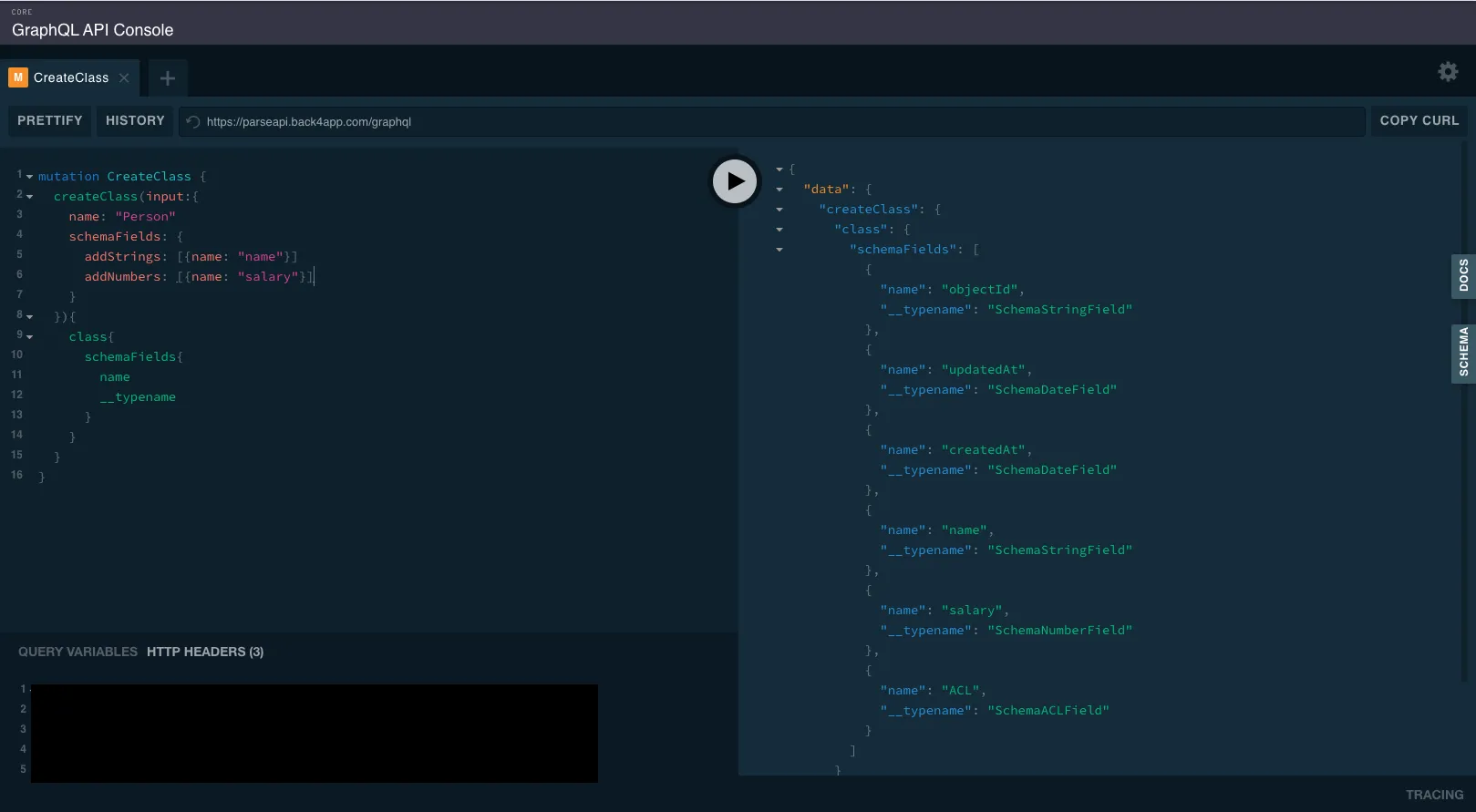Collapse the createClass(input:{ fold arrow on line 2
1476x812 pixels.
[29, 197]
